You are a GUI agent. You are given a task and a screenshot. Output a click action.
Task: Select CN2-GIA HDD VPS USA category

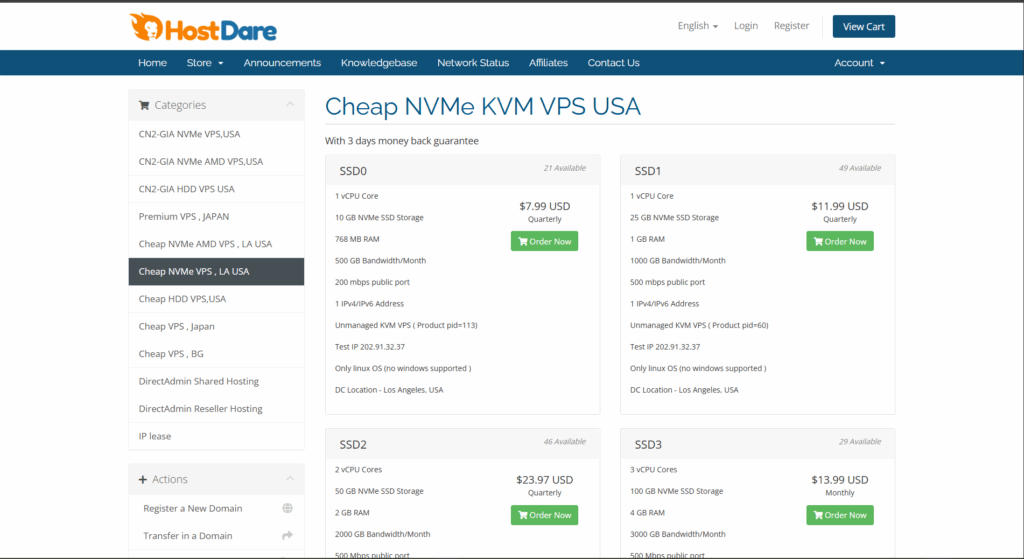[216, 189]
